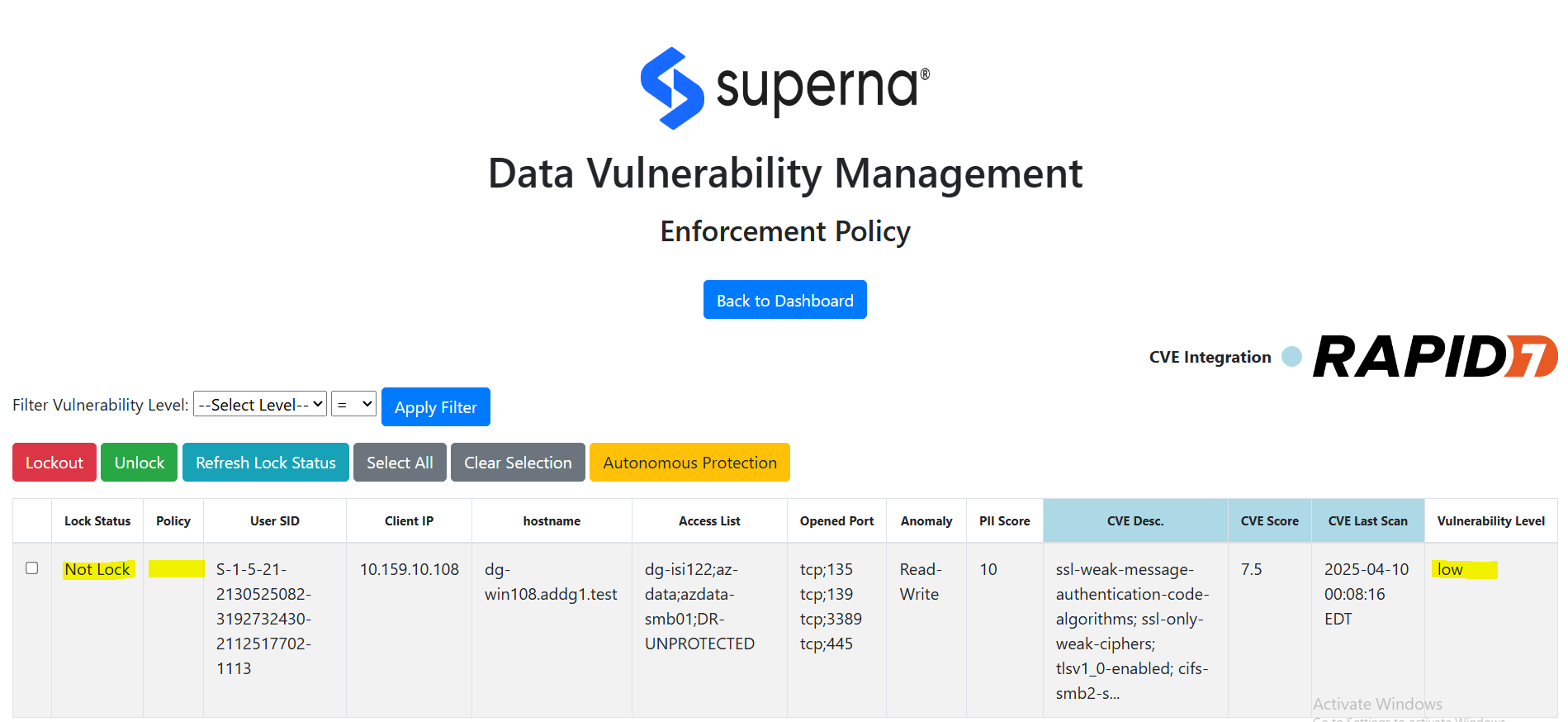Click the CVE Score column header
This screenshot has width=1568, height=722.
[1269, 521]
